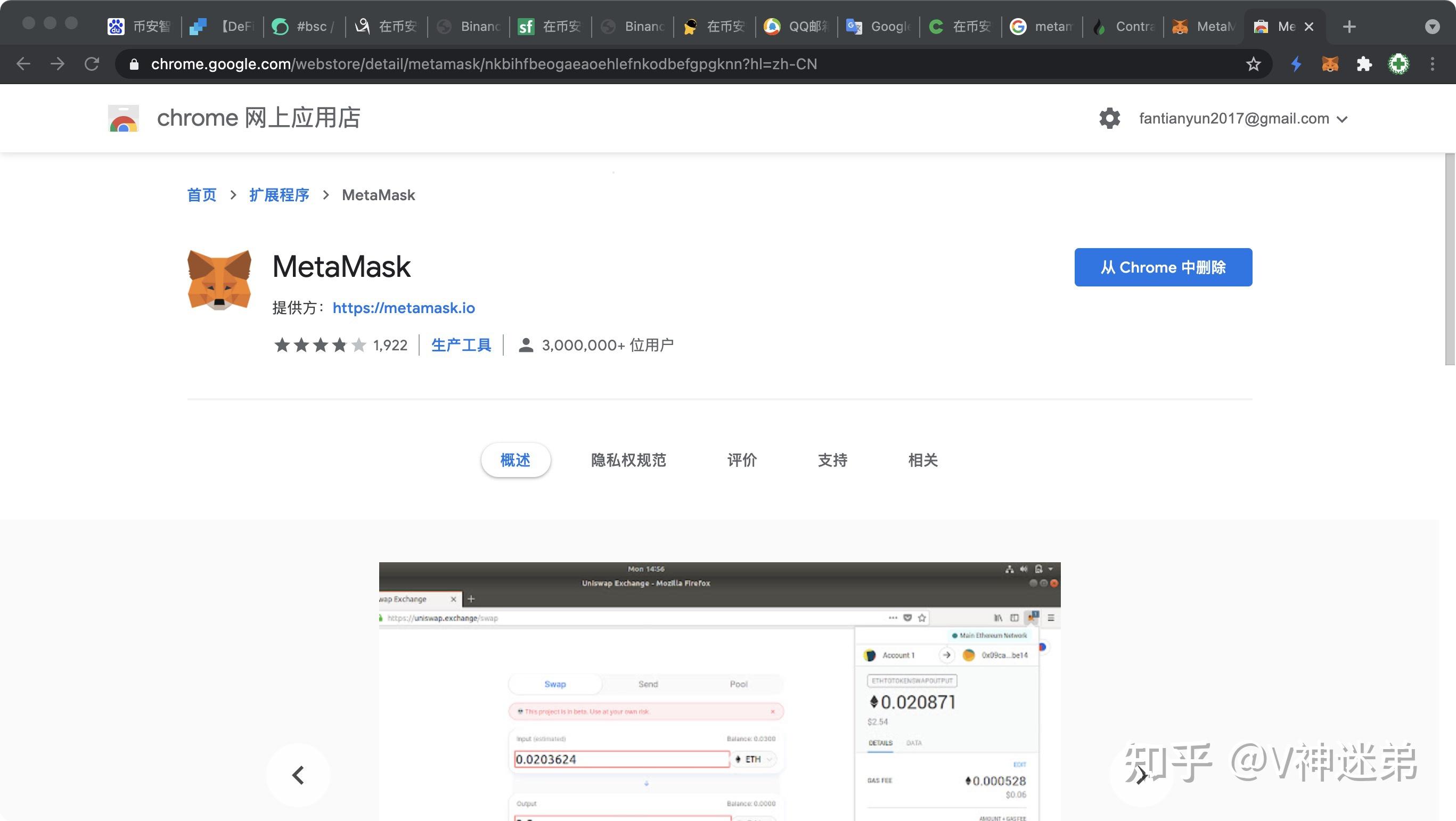The height and width of the screenshot is (821, 1456).
Task: Click the blue lightning bolt extension icon
Action: point(1296,64)
